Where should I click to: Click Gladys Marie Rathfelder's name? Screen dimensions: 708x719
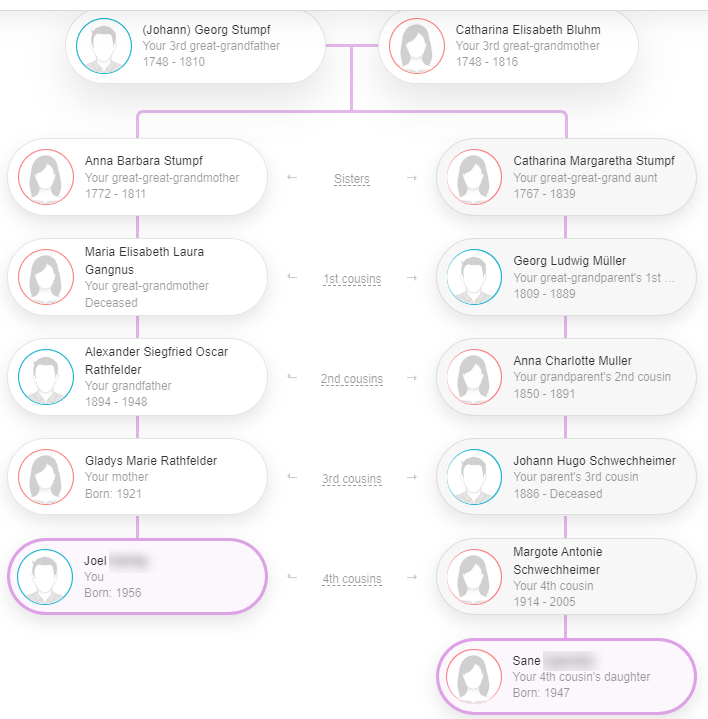(151, 460)
